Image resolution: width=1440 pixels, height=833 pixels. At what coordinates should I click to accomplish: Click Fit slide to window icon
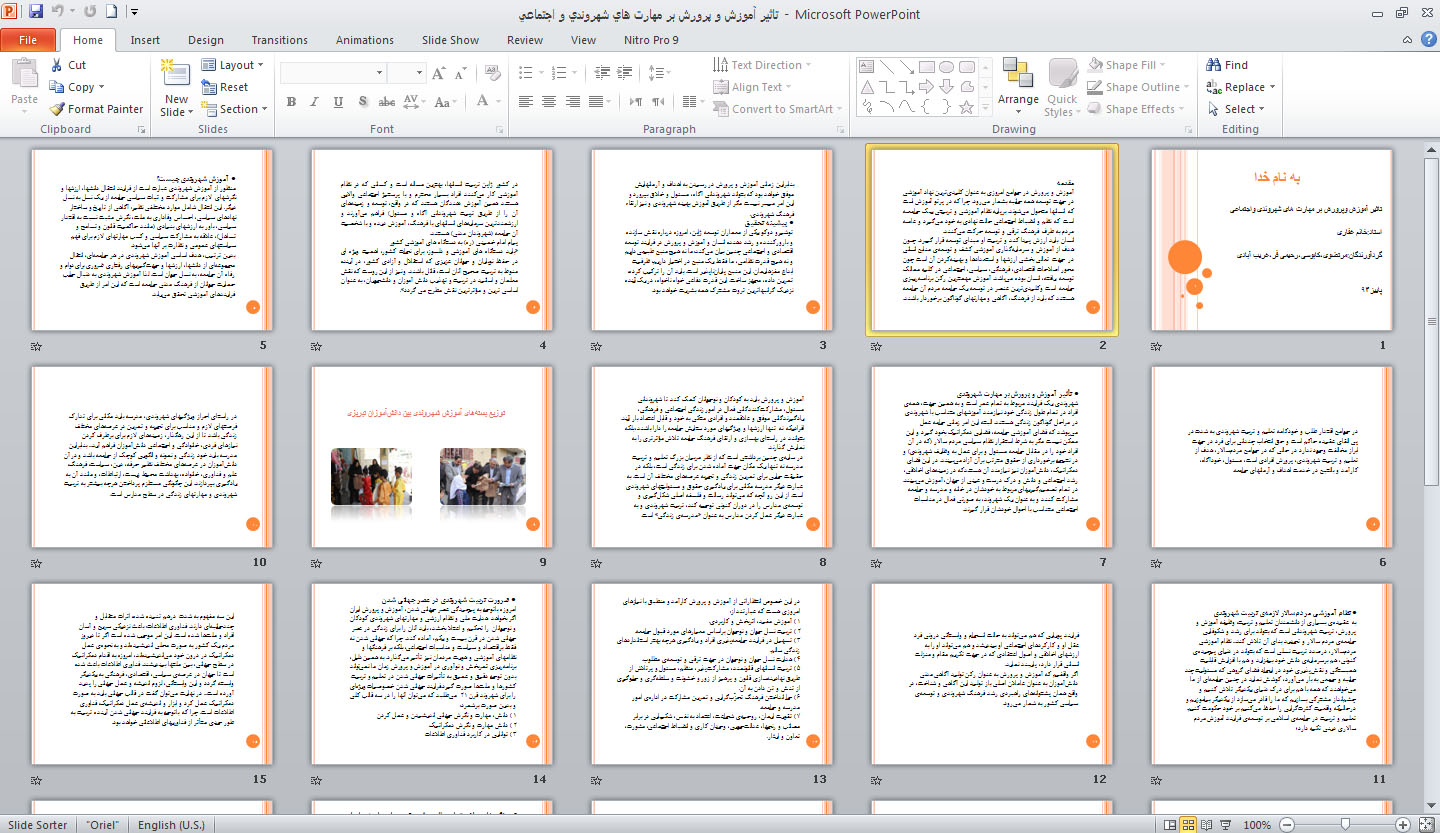click(x=1428, y=825)
